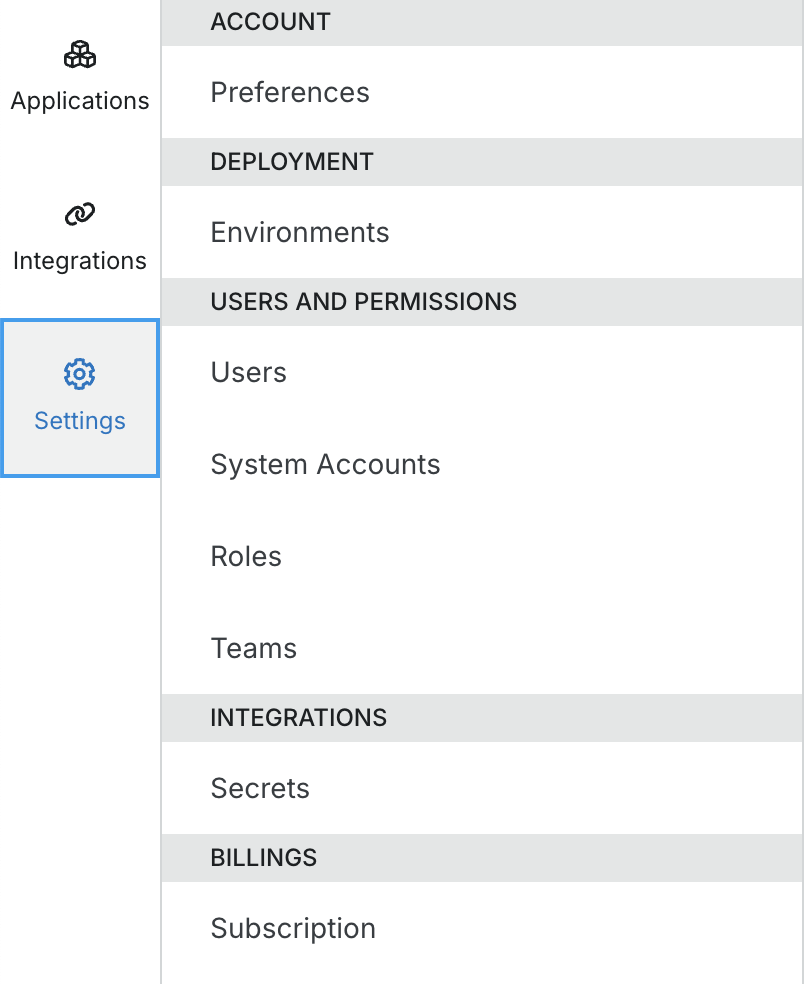This screenshot has height=984, width=804.
Task: Click the Integrations label text
Action: click(x=79, y=260)
